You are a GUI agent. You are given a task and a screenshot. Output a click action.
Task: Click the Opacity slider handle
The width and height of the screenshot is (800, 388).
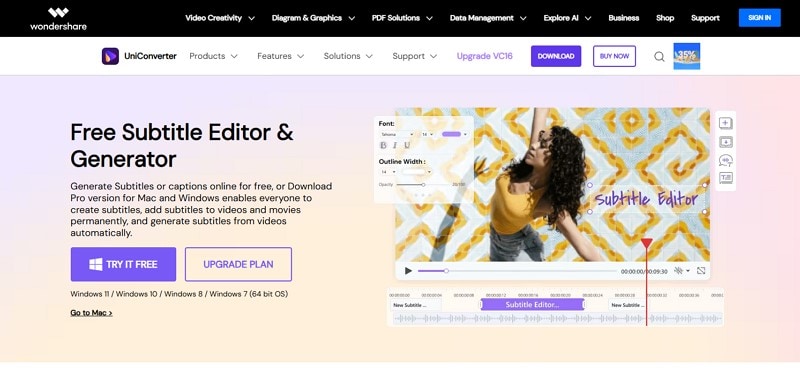click(x=423, y=184)
